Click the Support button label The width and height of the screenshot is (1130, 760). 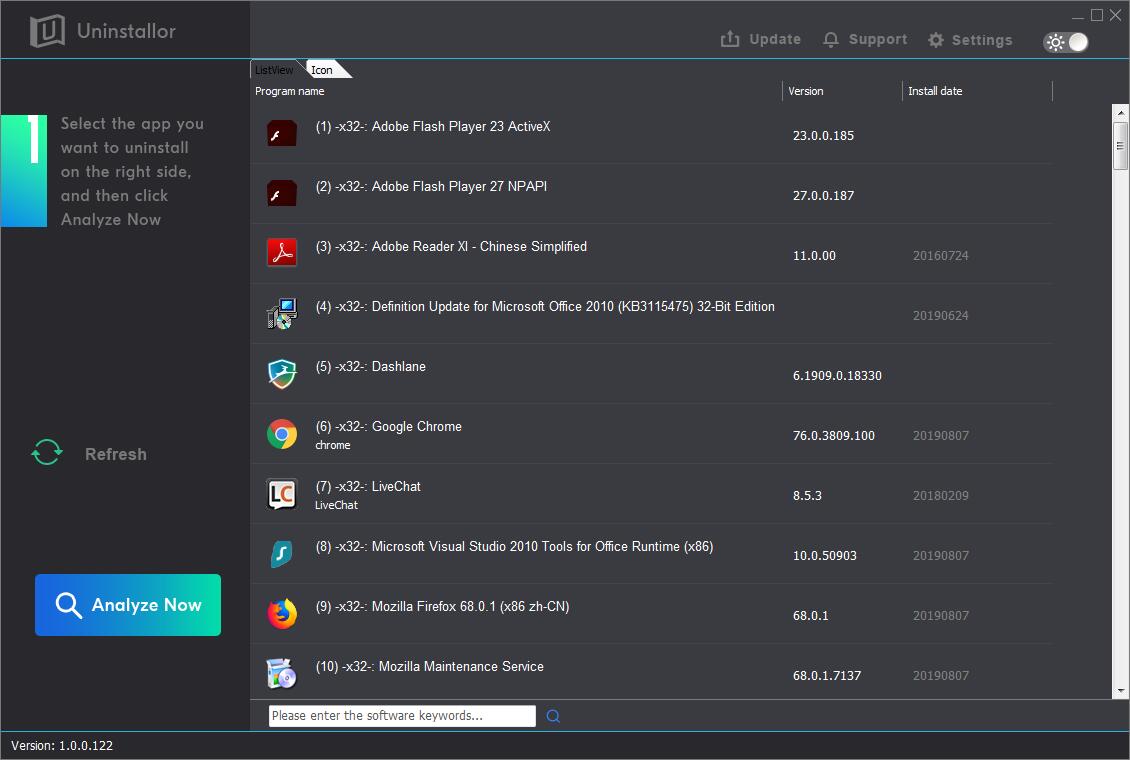[x=878, y=39]
